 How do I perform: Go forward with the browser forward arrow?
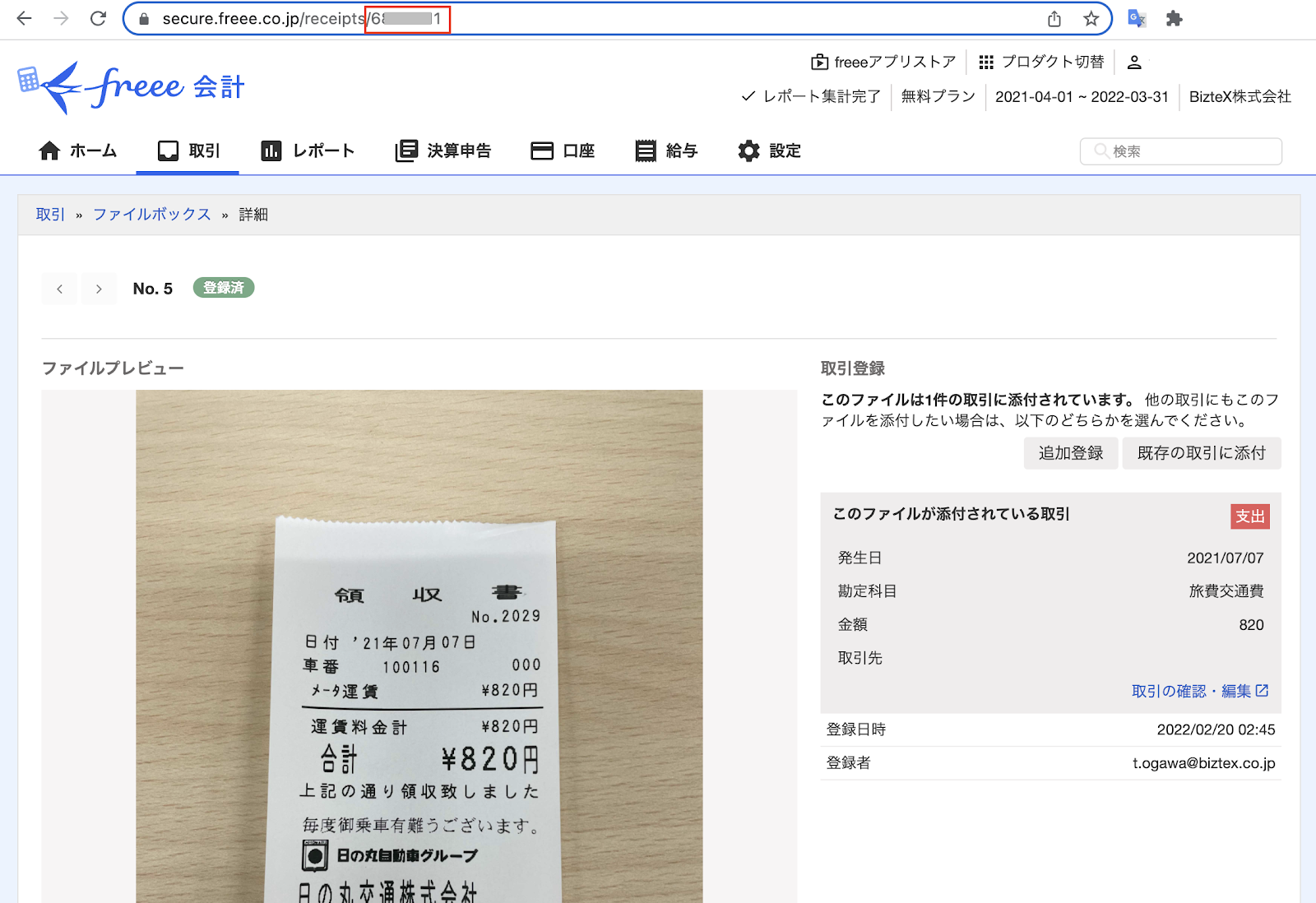[x=61, y=18]
